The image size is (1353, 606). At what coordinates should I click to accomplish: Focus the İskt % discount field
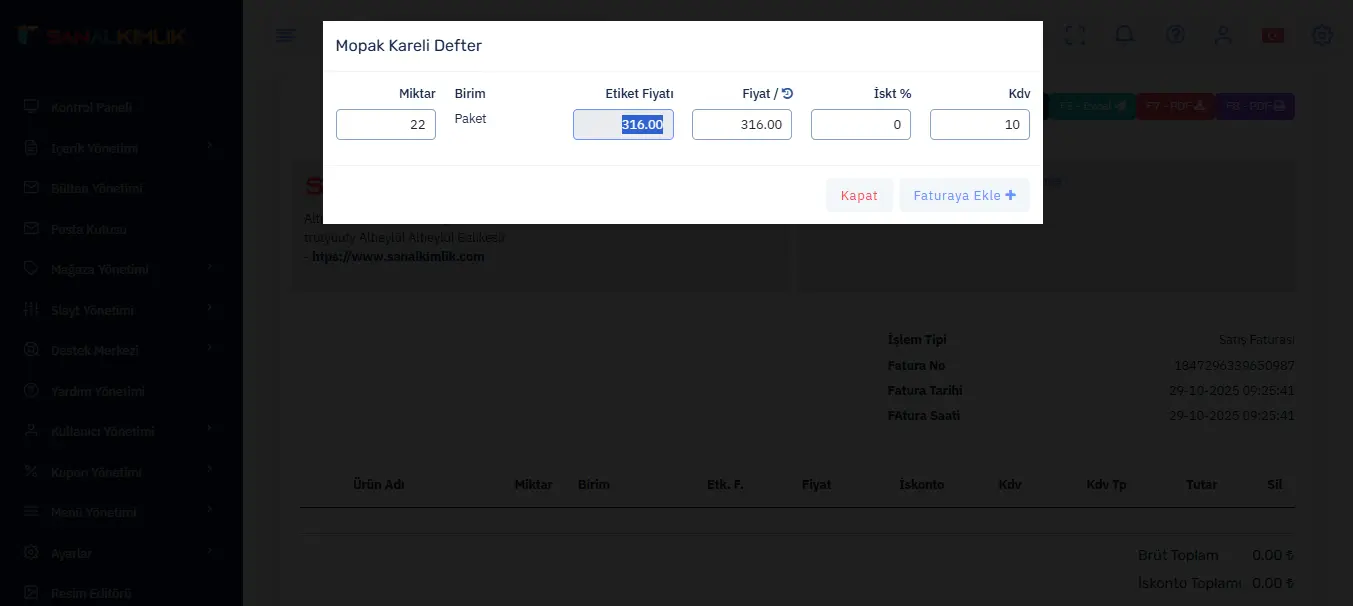pos(860,125)
